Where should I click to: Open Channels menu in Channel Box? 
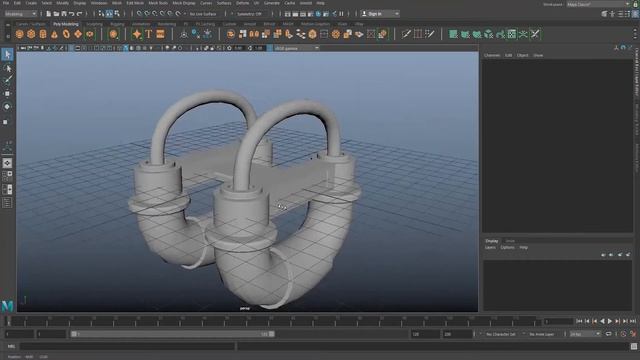[x=492, y=55]
